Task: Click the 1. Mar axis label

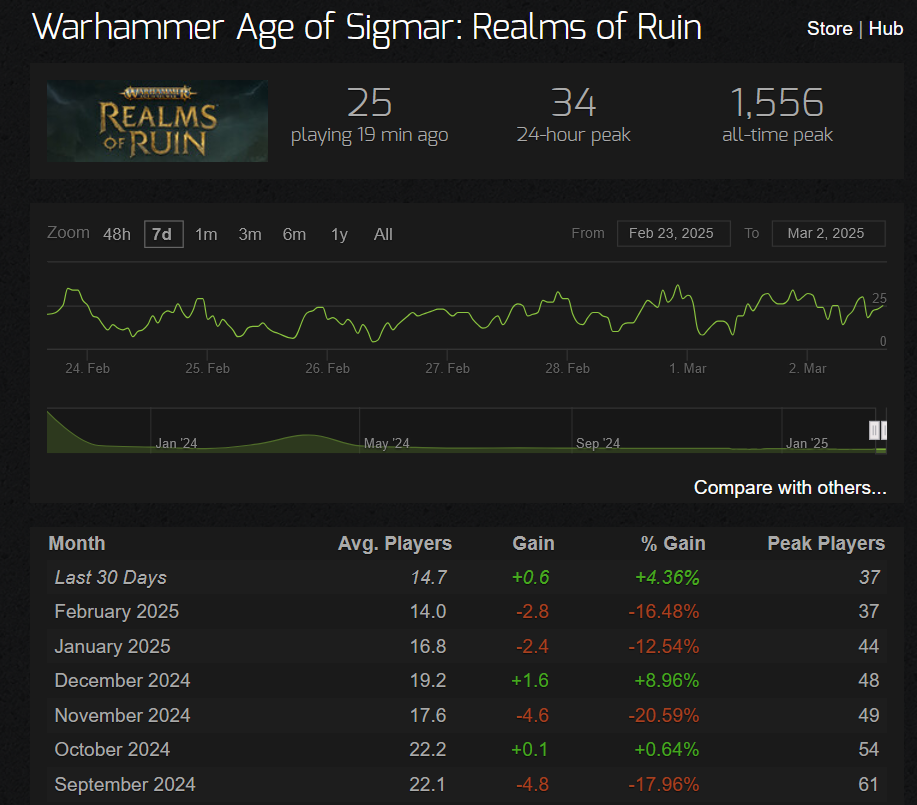Action: (x=688, y=368)
